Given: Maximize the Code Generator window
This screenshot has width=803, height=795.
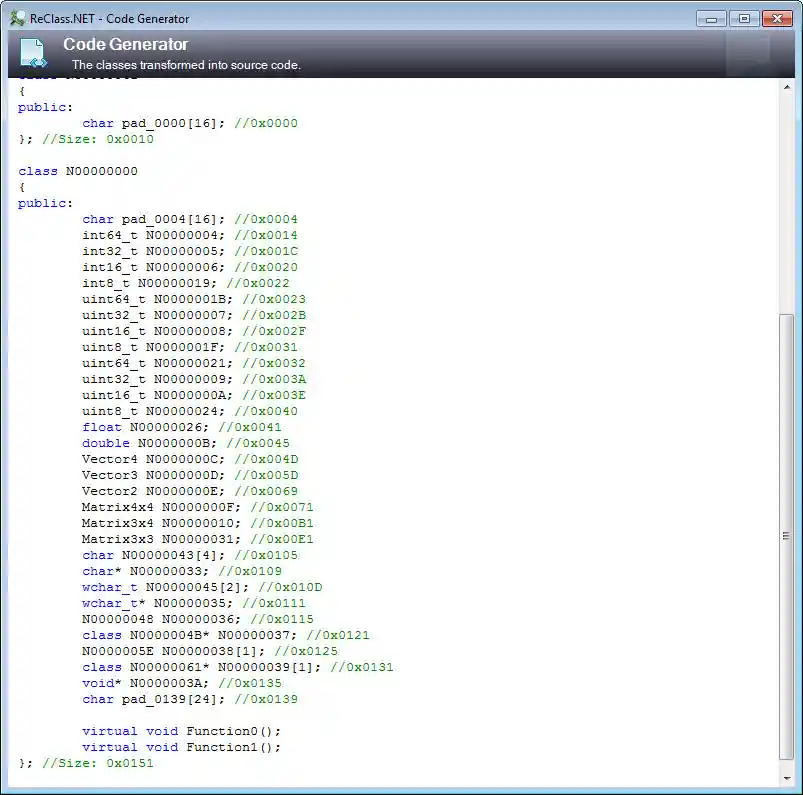Looking at the screenshot, I should coord(743,18).
